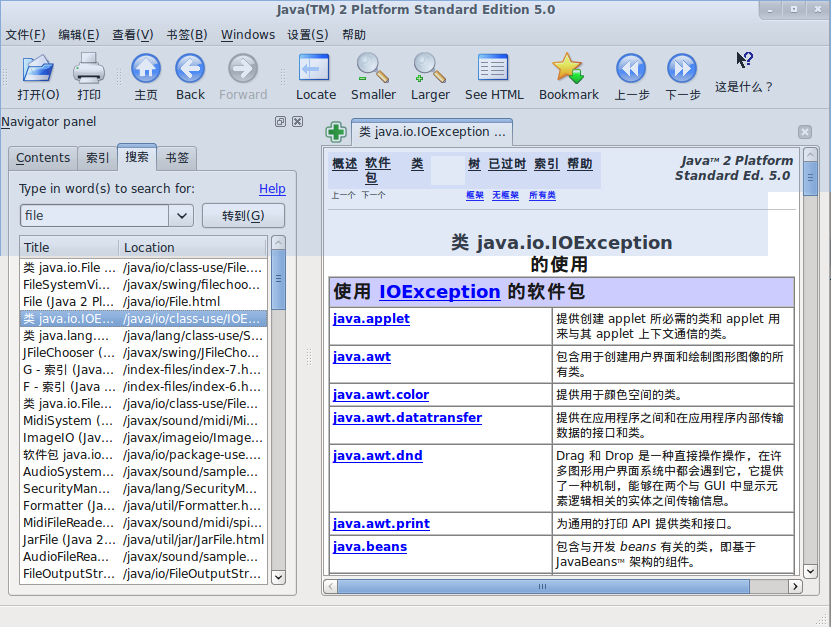Switch to the Contents tab
This screenshot has width=831, height=627.
(x=43, y=158)
